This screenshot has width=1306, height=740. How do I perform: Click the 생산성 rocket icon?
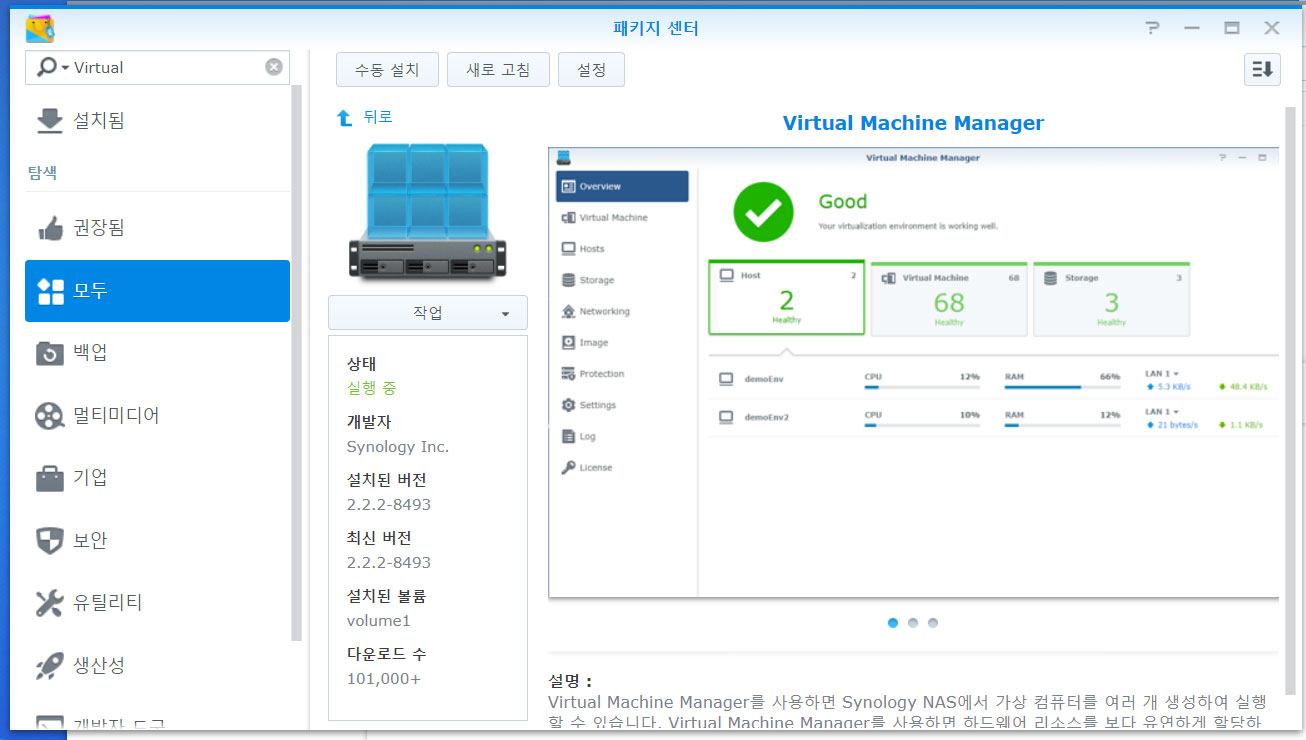click(x=49, y=666)
